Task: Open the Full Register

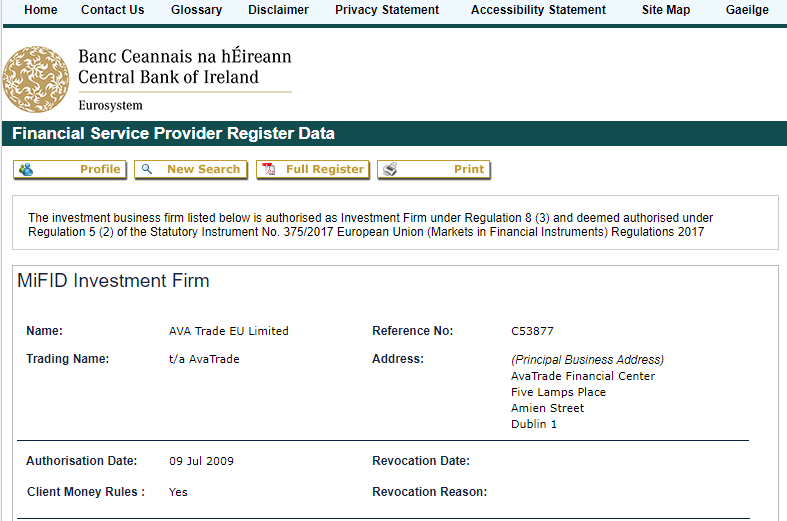Action: click(324, 170)
